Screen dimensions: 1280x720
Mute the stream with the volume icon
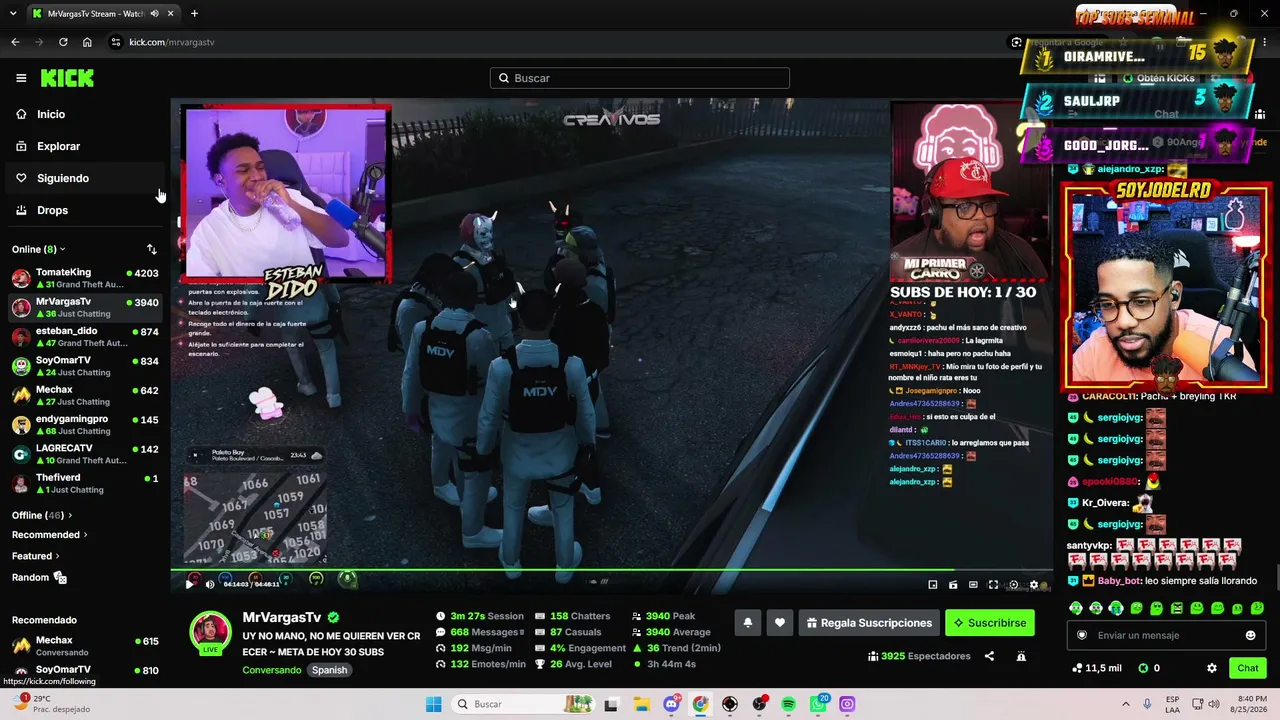coord(210,584)
